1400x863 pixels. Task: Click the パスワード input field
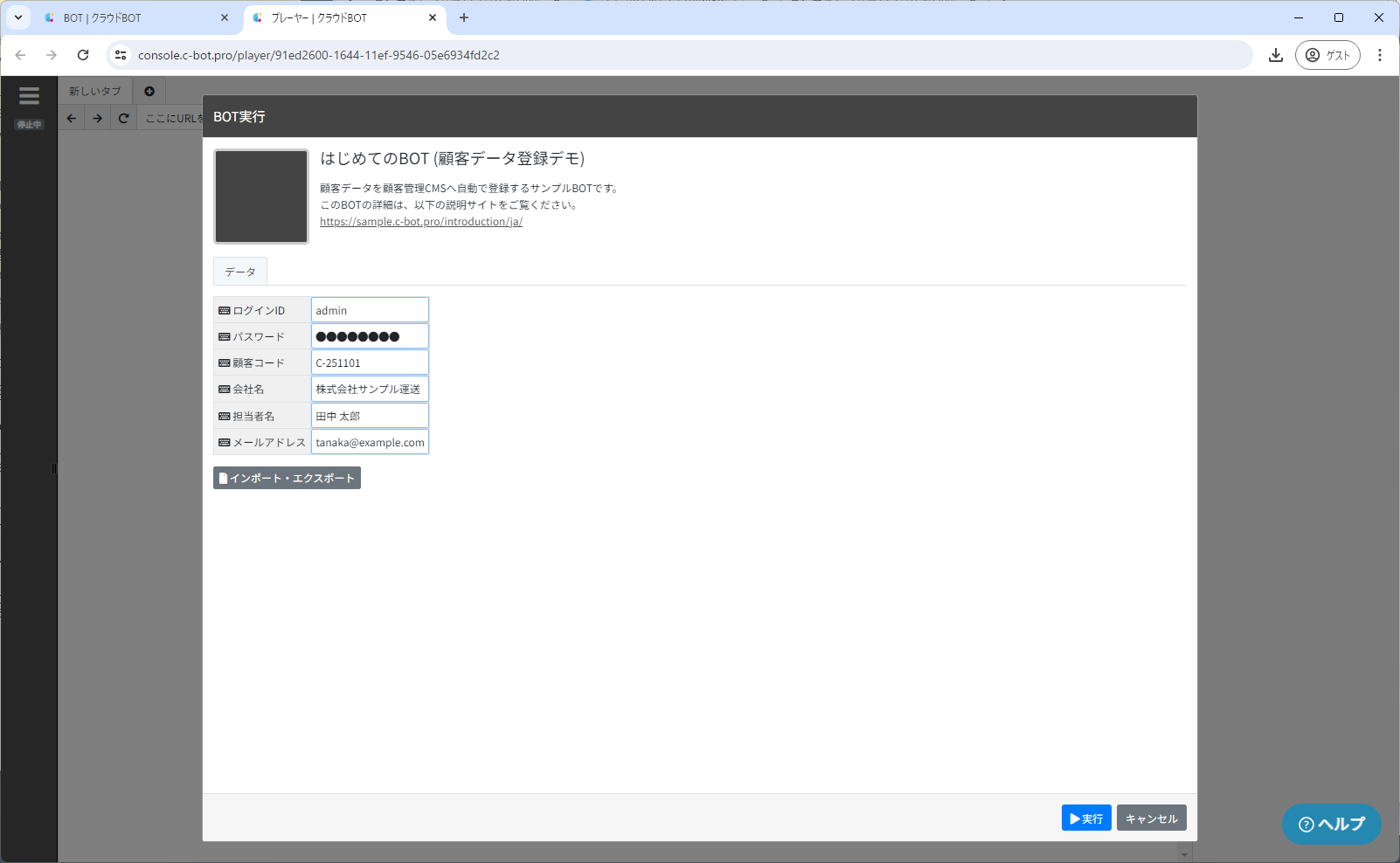pos(370,336)
